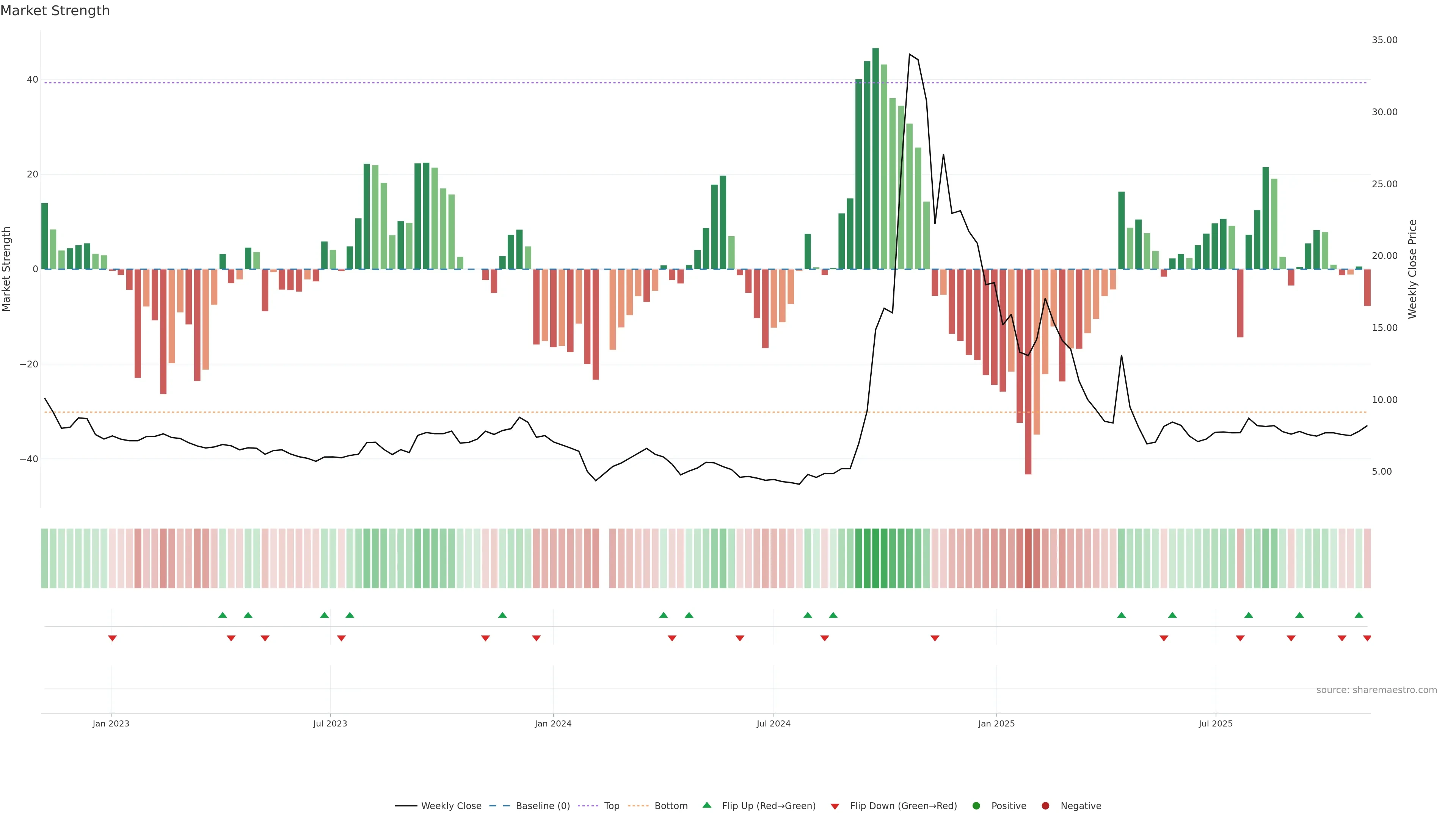
Task: Click the last green flip-up marker at far right
Action: point(1359,615)
